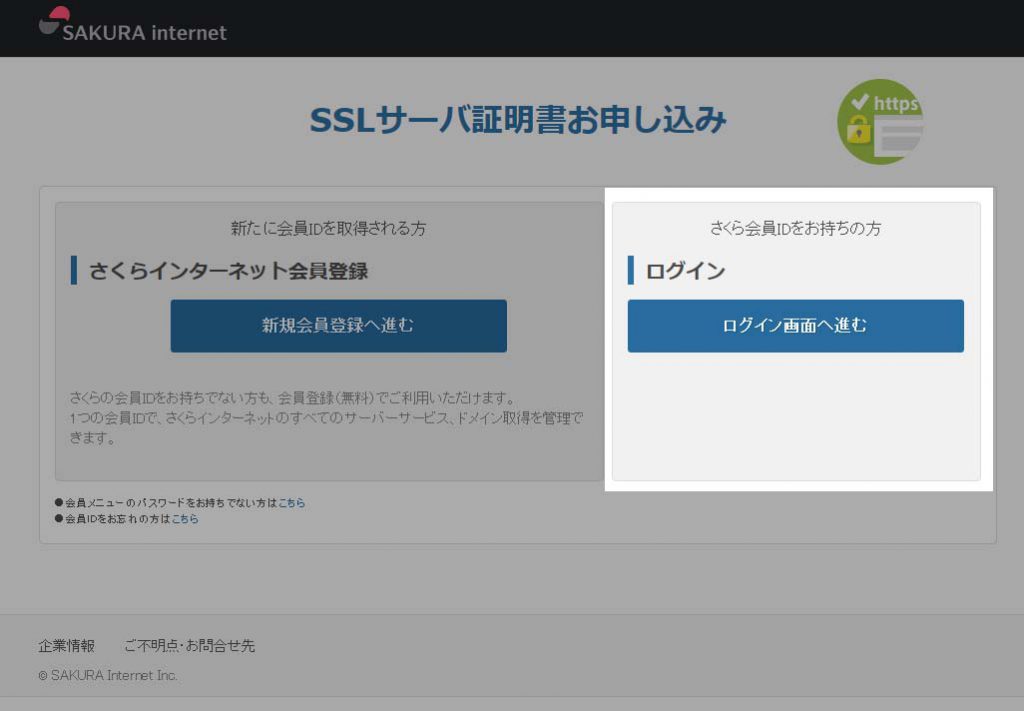Open the こちら link for forgotten member ID
Viewport: 1024px width, 711px height.
[185, 519]
